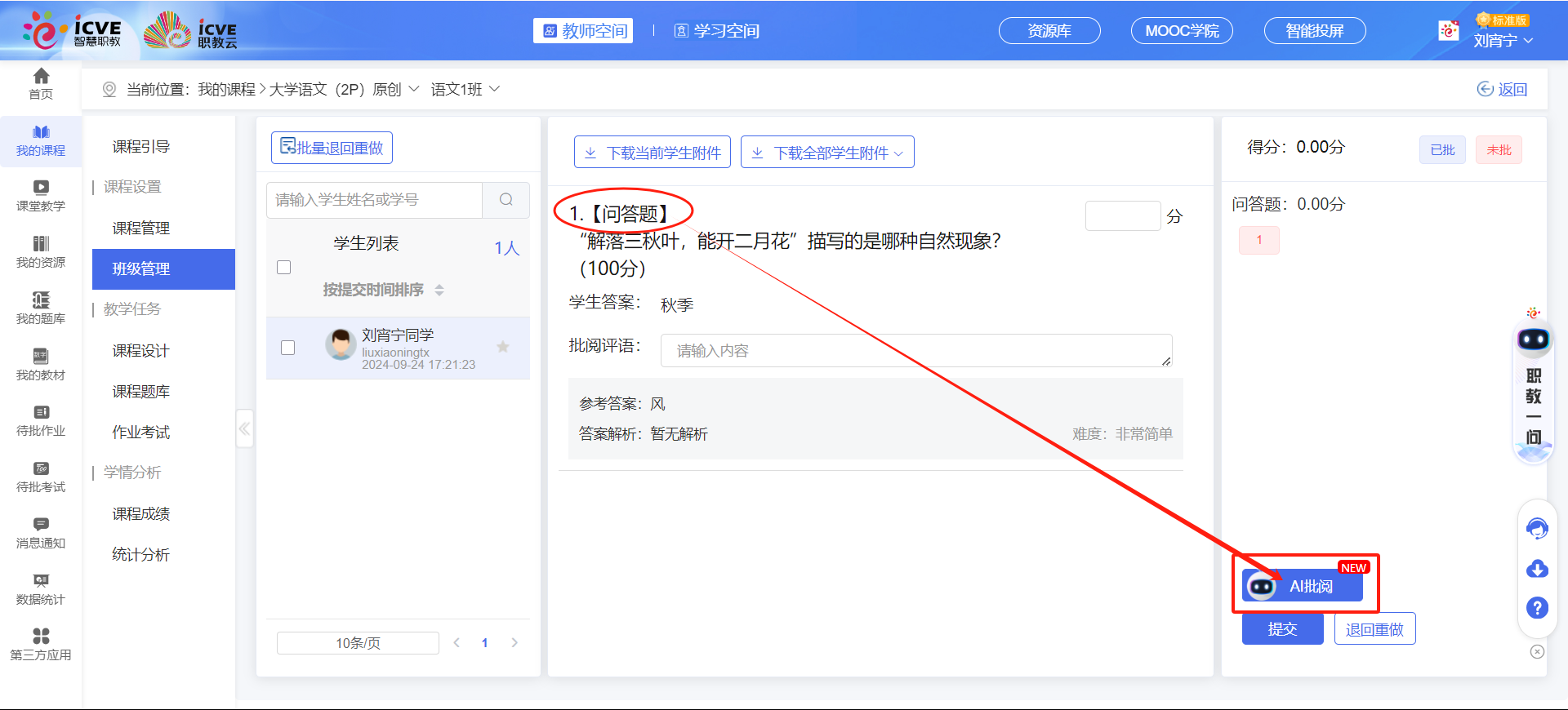Select 课程成绩 in the course menu
The image size is (1568, 710).
click(141, 514)
